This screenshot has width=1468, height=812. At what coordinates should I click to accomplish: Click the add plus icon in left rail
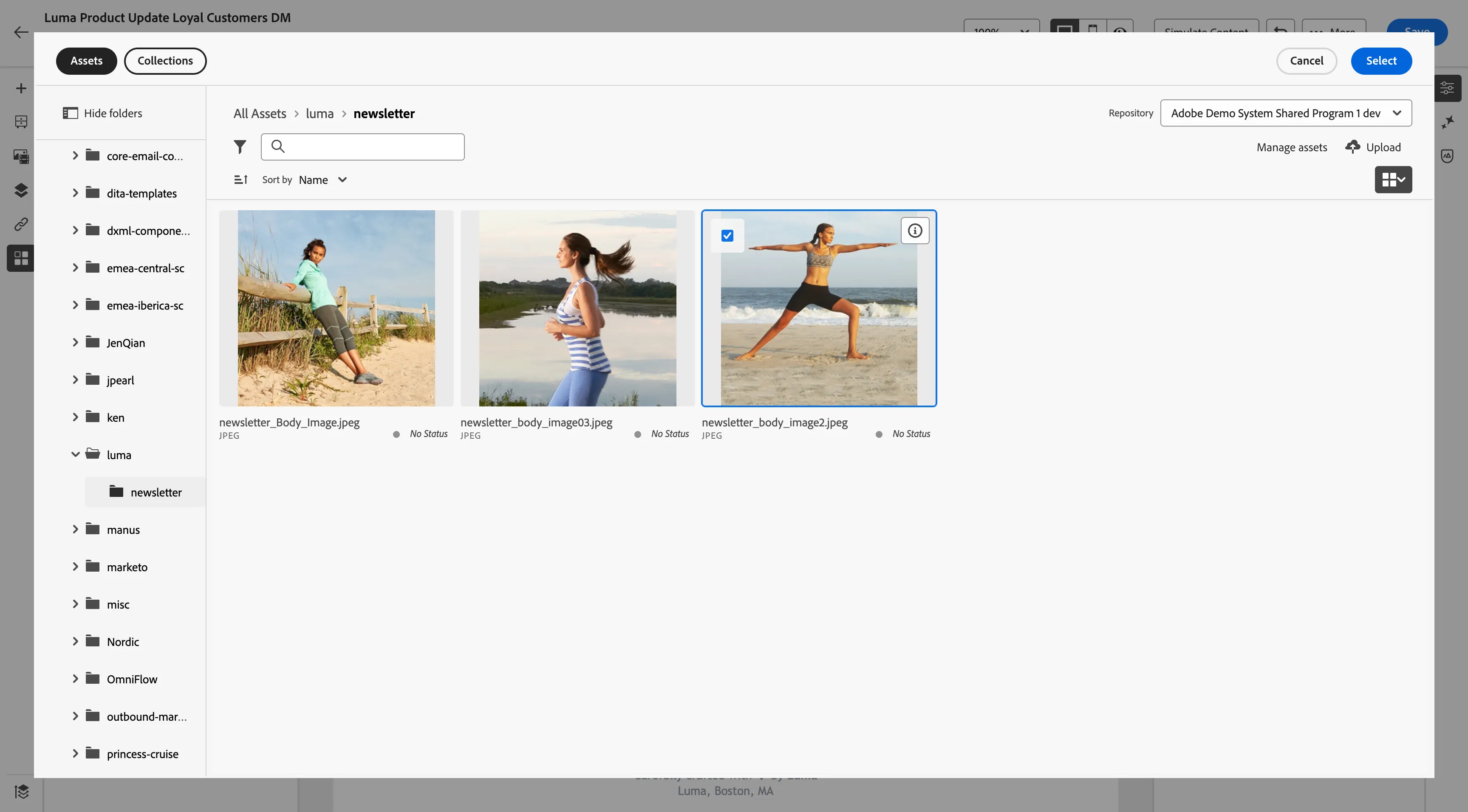click(x=21, y=88)
